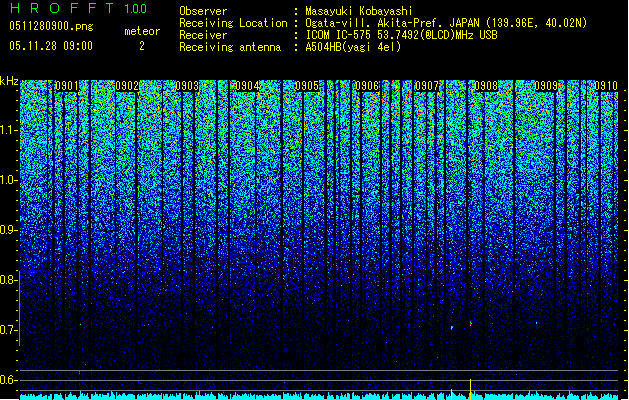Click the 'Receiver' field label

point(203,35)
